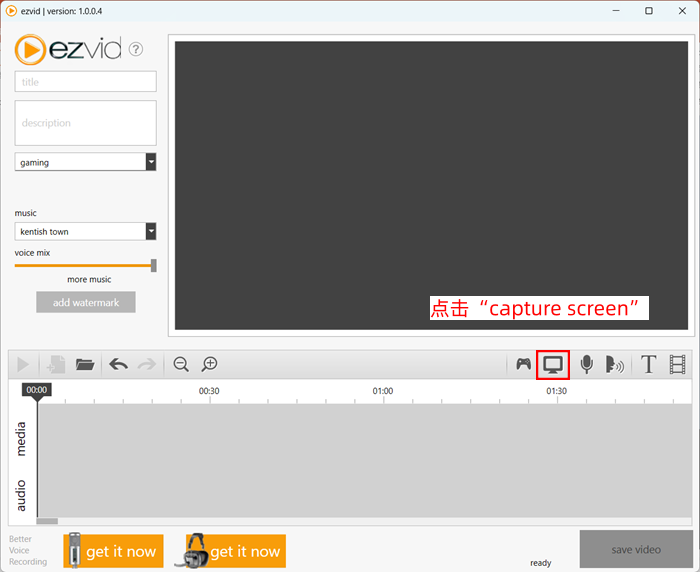Click the redo arrow icon
Viewport: 700px width, 572px height.
pyautogui.click(x=147, y=364)
